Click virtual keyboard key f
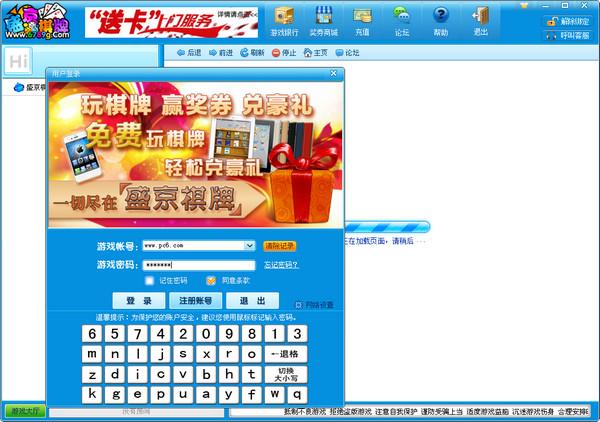The height and width of the screenshot is (422, 600). coord(251,395)
